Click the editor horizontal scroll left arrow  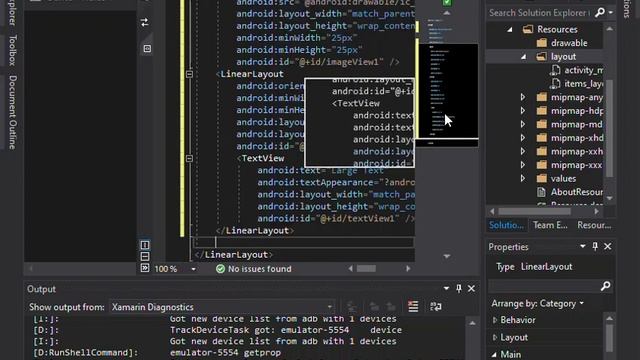coord(350,269)
